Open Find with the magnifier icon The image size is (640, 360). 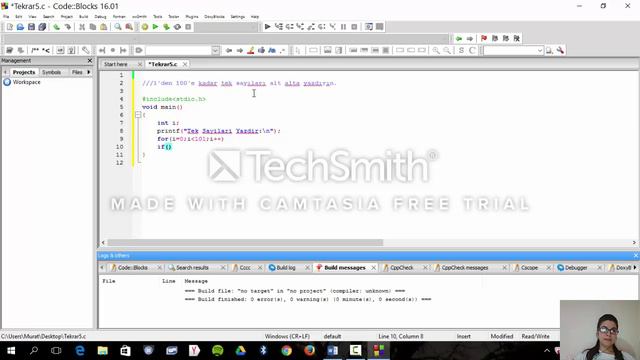[x=118, y=27]
